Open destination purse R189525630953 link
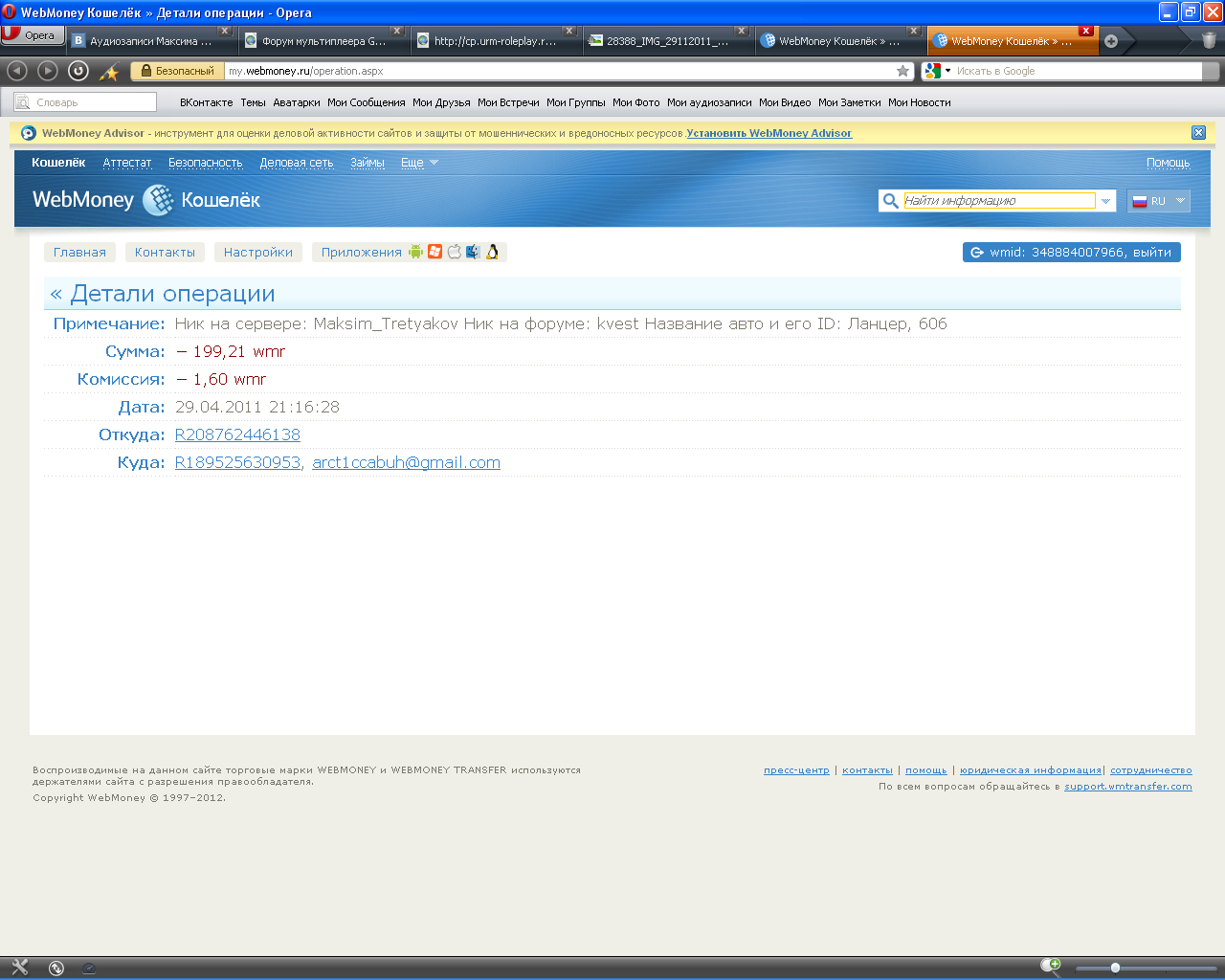This screenshot has width=1225, height=980. coord(237,462)
